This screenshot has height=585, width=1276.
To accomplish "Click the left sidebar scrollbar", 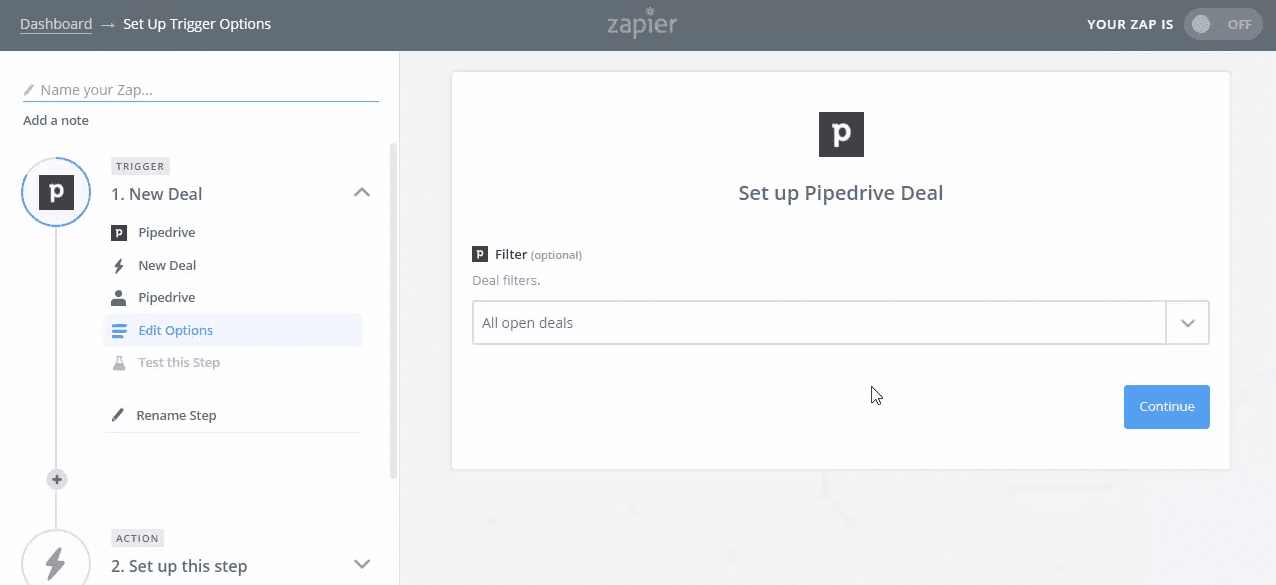I will tap(393, 310).
